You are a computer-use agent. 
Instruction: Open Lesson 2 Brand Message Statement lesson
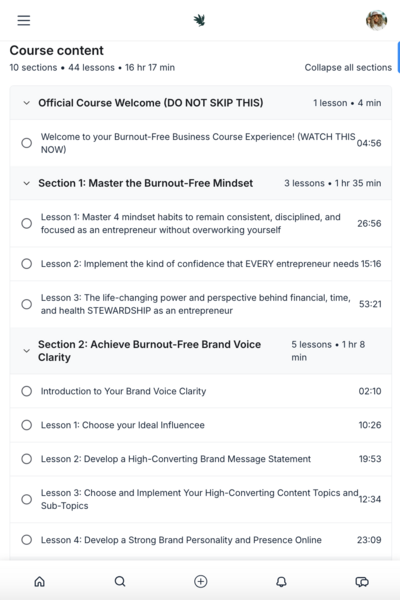(x=176, y=459)
